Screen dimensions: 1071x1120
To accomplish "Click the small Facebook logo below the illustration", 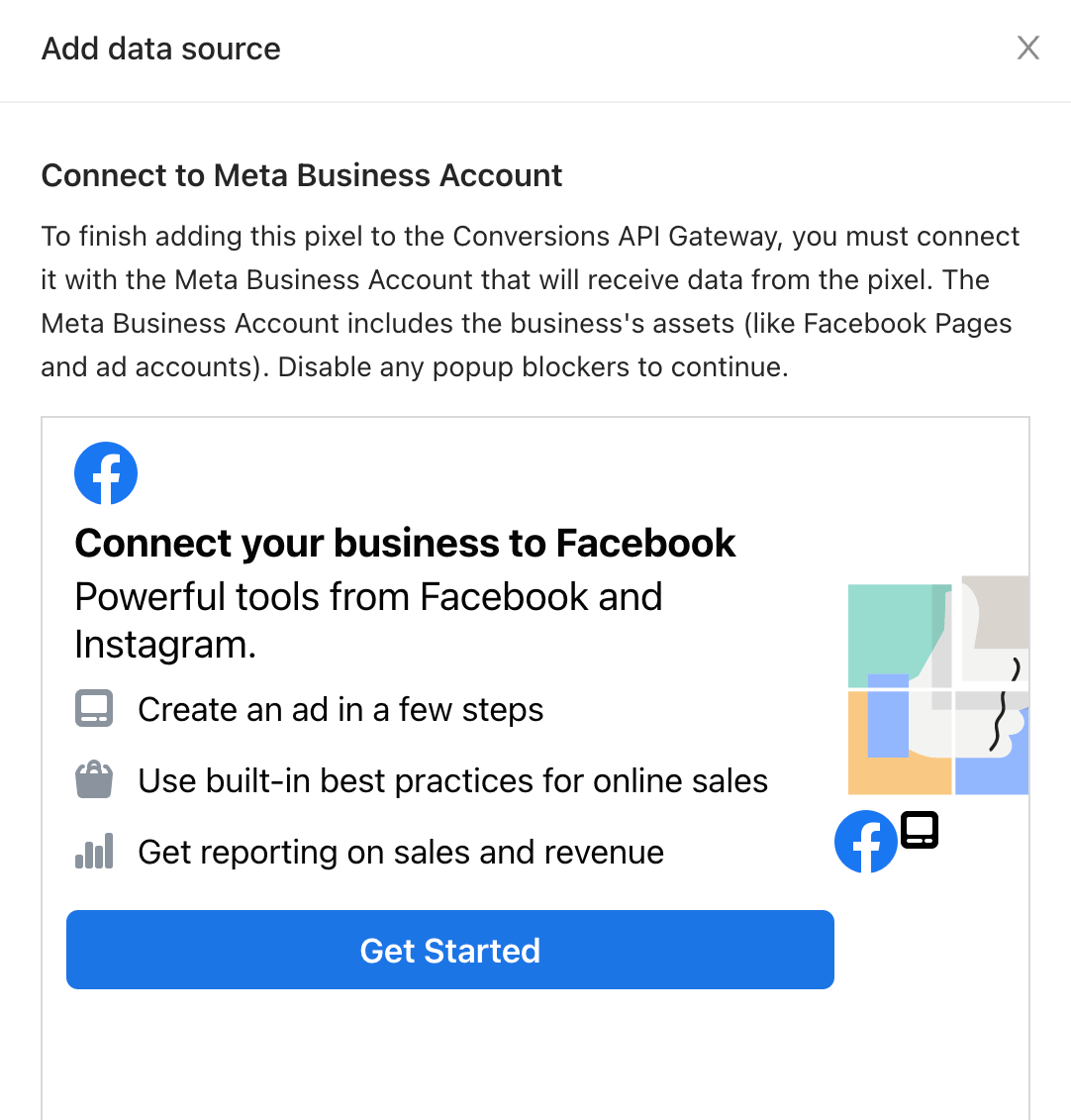I will [x=865, y=842].
